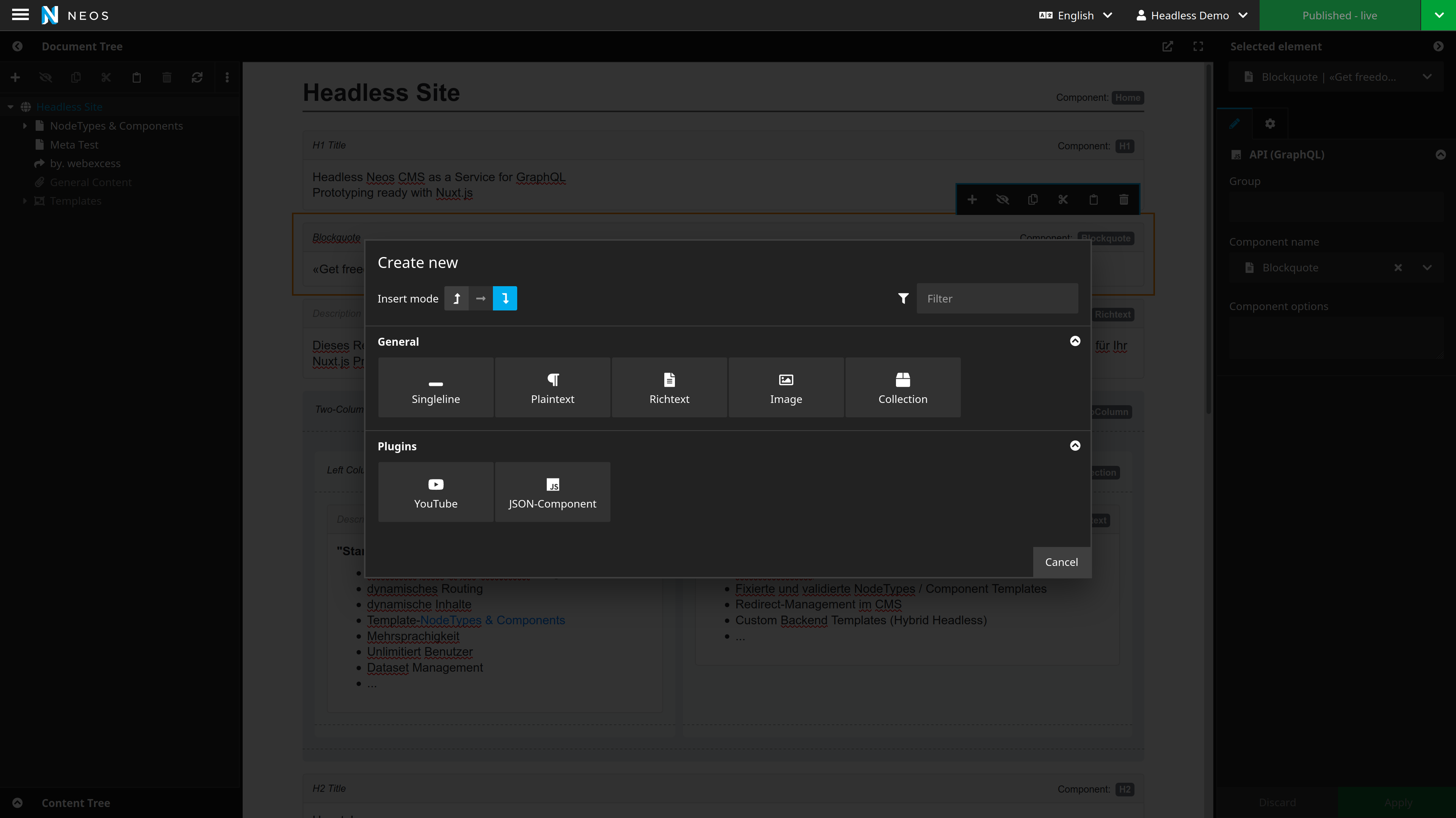This screenshot has width=1456, height=818.
Task: Collapse the Document Tree panel
Action: tap(17, 46)
